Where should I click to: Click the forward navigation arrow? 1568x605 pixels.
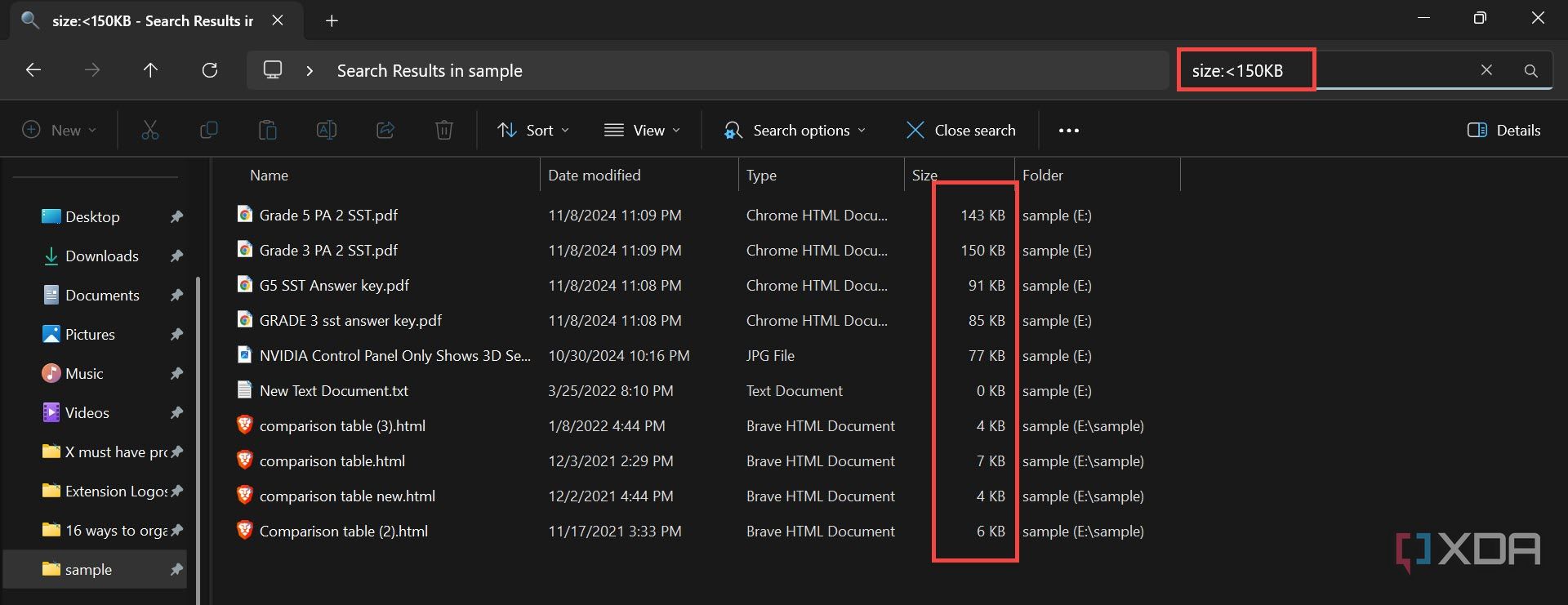coord(92,70)
